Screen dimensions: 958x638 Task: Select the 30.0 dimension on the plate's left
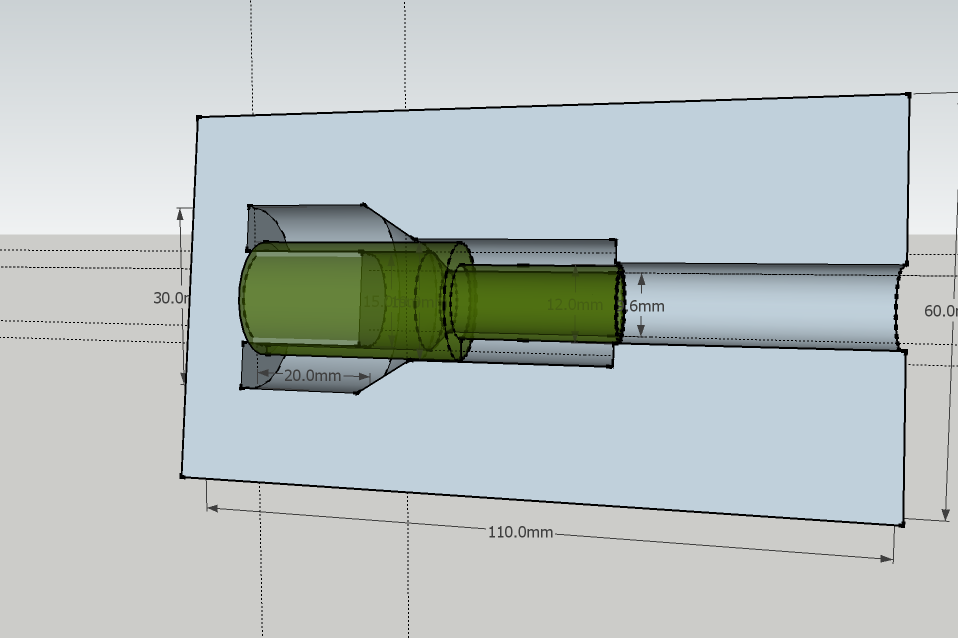pyautogui.click(x=168, y=298)
